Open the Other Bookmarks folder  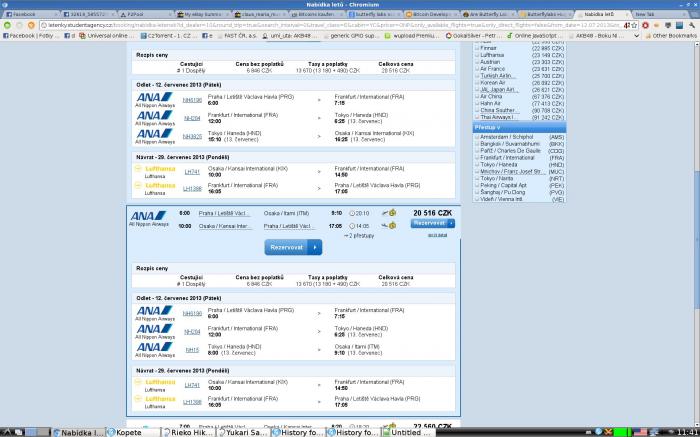671,36
